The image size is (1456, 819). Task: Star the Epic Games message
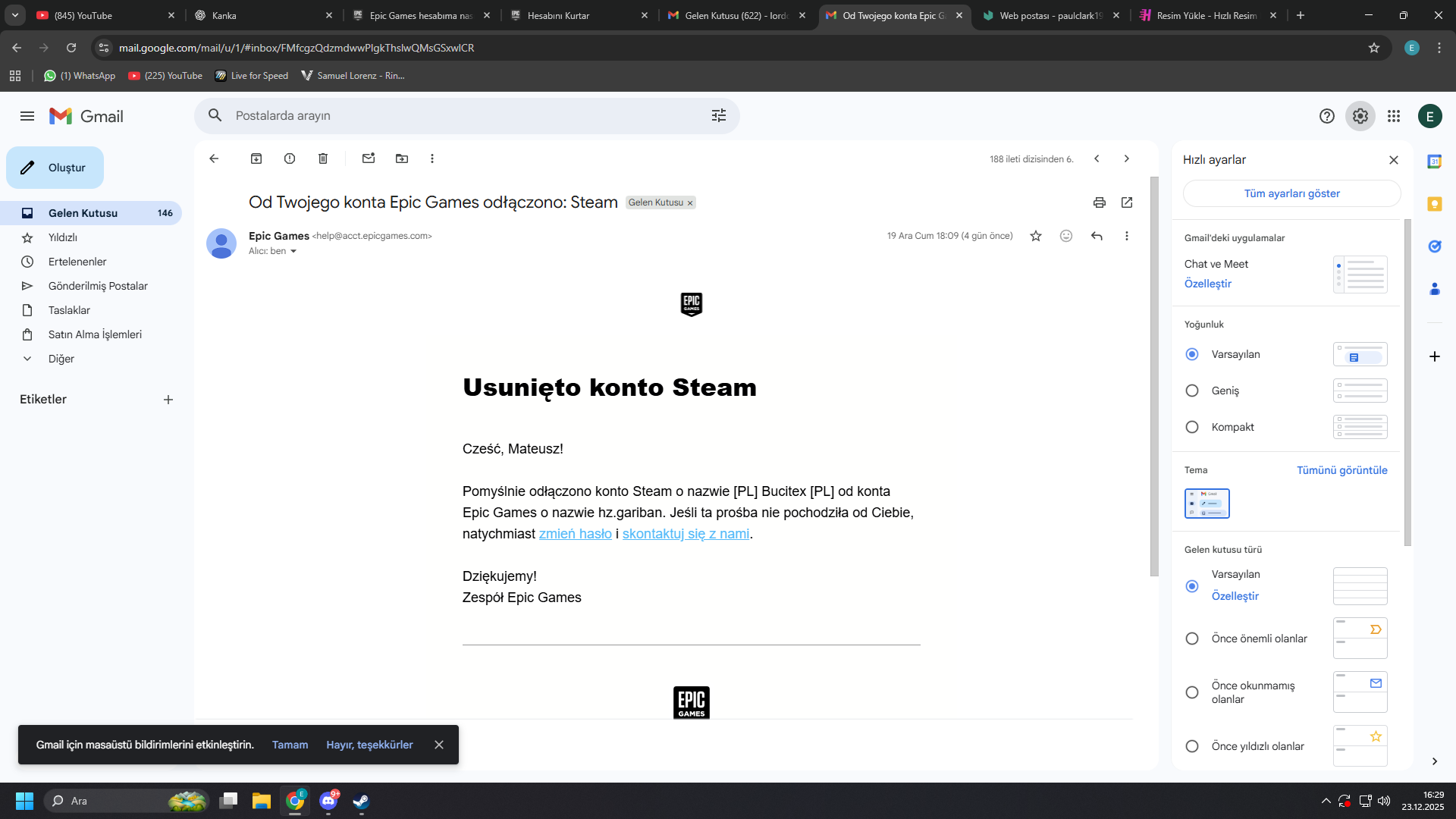(1036, 236)
